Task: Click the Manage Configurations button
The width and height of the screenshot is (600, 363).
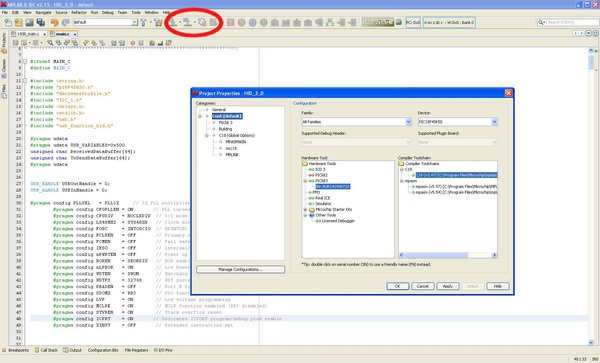Action: (240, 270)
